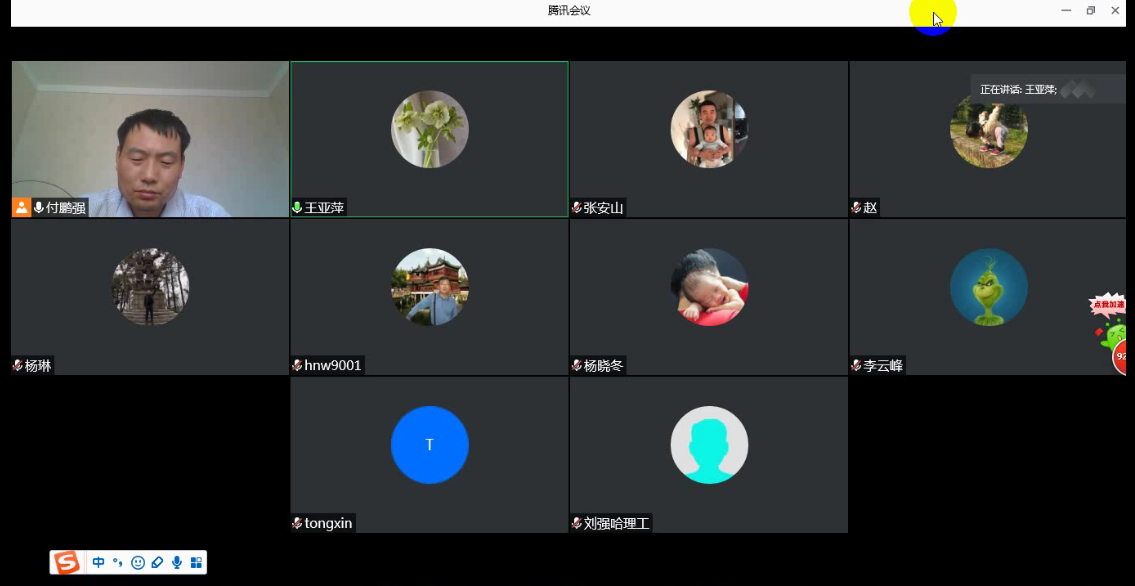1135x586 pixels.
Task: Open the Sogou toolbox grid icon
Action: tap(196, 562)
